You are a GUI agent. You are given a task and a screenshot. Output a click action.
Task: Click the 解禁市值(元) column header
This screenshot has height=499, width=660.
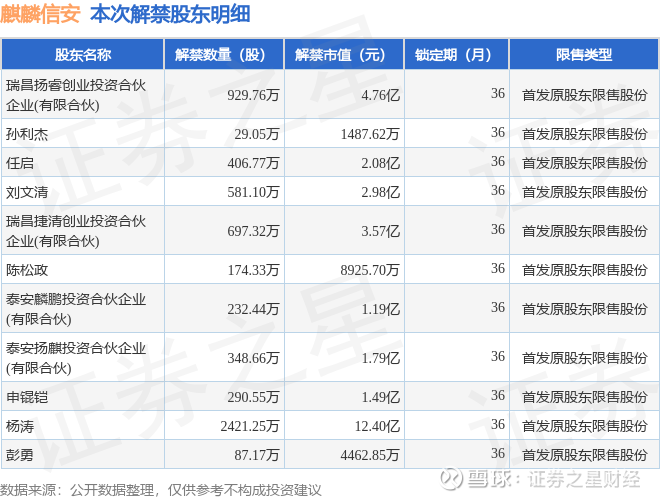344,54
